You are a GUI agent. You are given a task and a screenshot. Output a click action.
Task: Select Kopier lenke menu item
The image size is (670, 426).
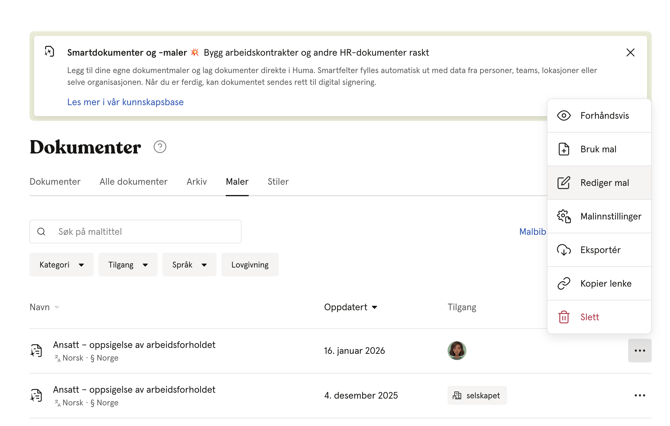tap(599, 283)
